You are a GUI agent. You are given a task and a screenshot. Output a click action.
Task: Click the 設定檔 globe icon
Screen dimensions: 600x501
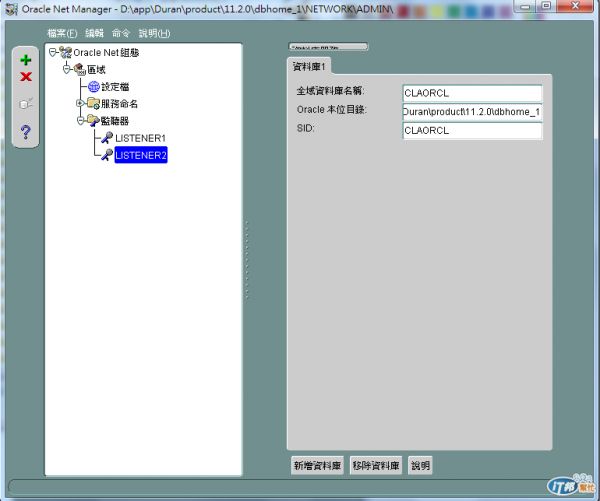click(94, 86)
